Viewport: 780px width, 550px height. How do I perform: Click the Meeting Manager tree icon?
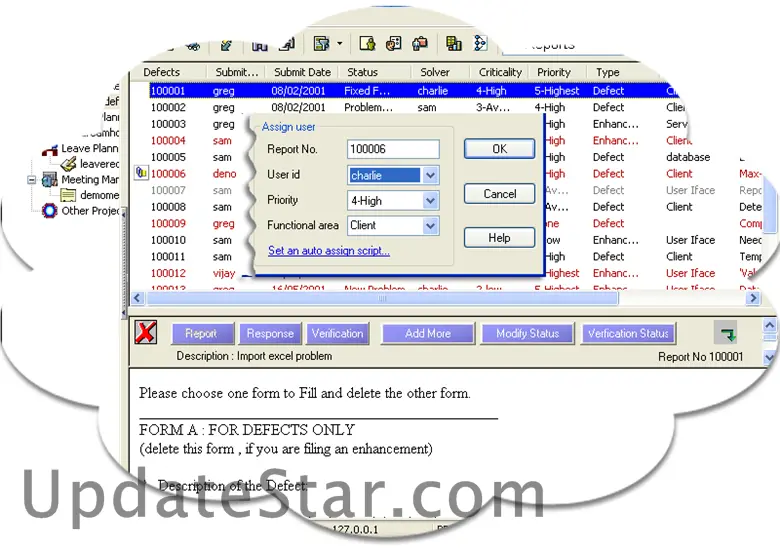[x=50, y=180]
